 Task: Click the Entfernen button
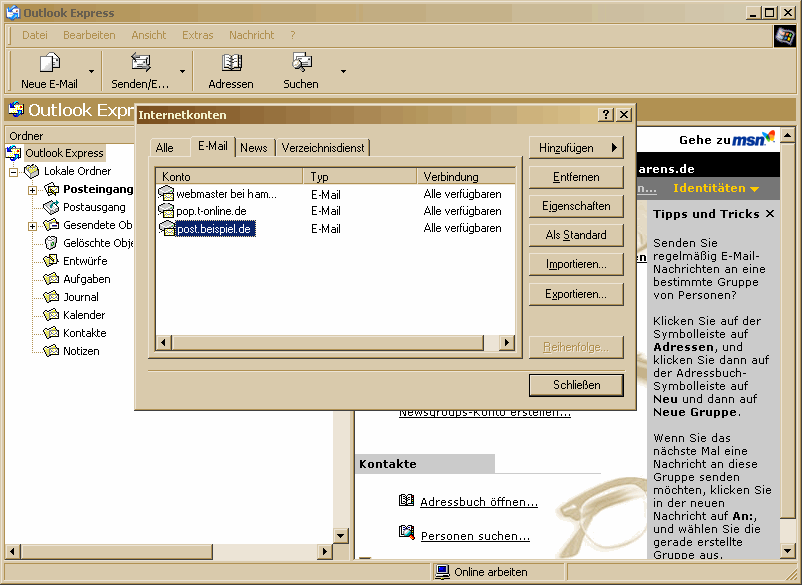576,177
